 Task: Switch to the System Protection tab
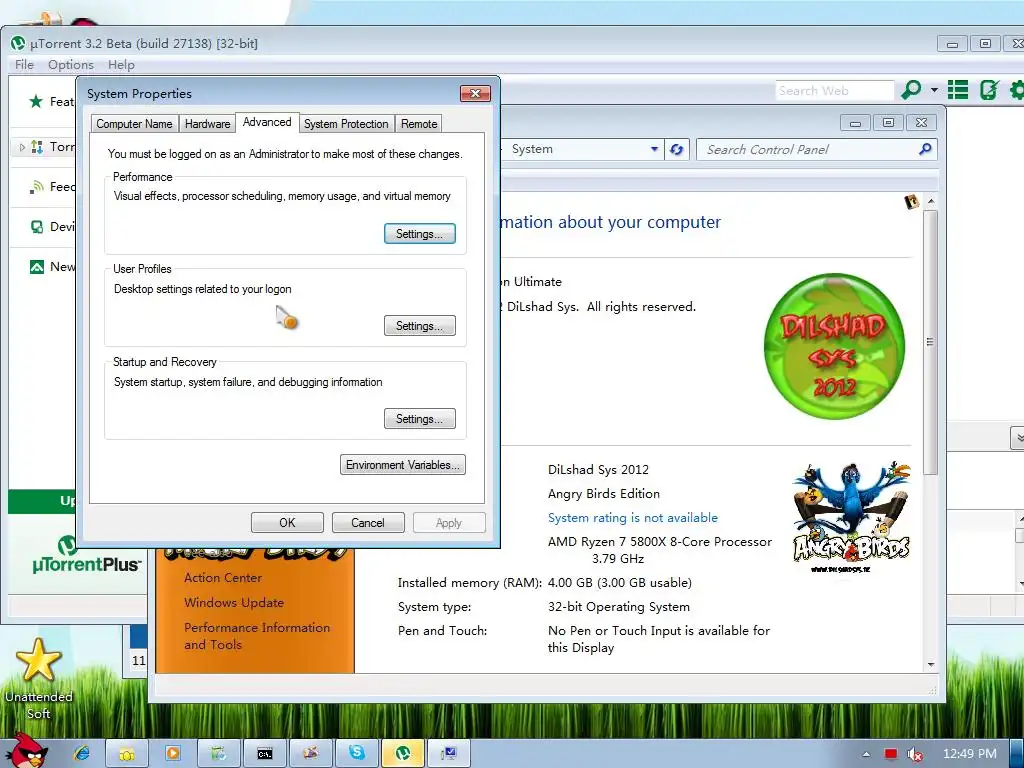(346, 124)
